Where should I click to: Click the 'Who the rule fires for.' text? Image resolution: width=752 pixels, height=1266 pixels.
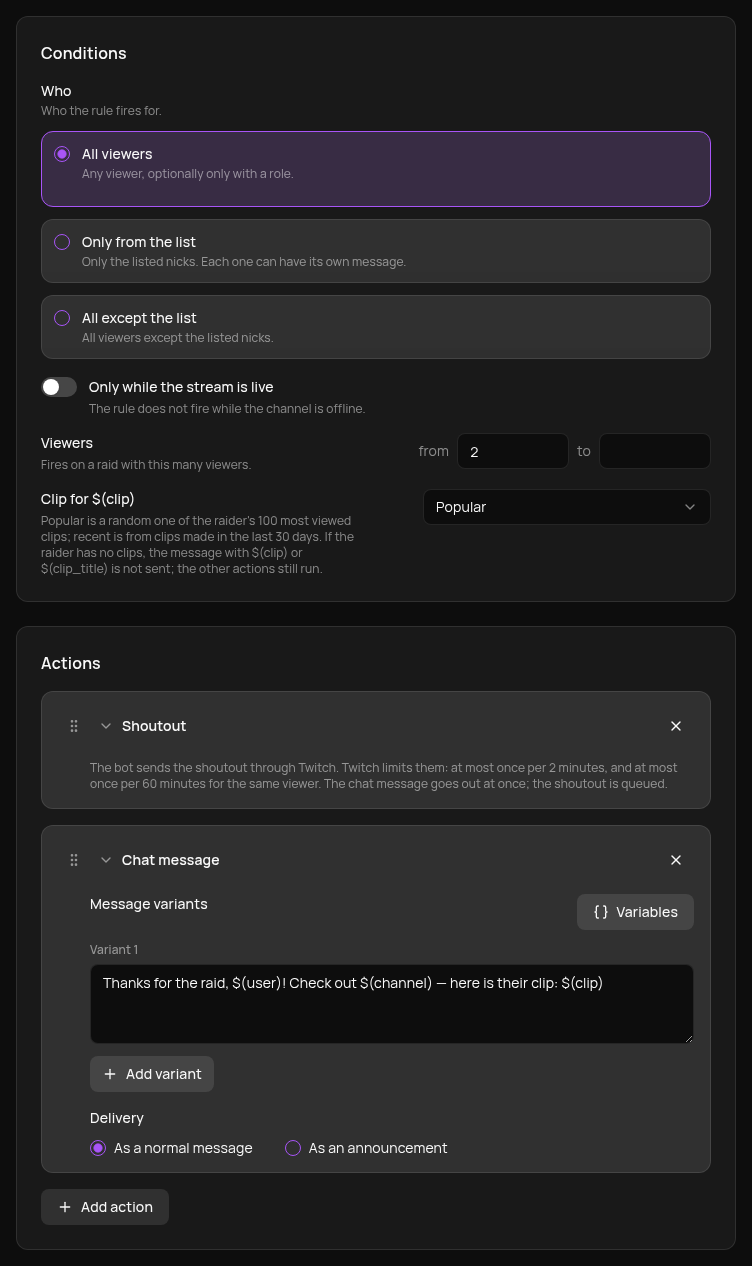click(101, 111)
